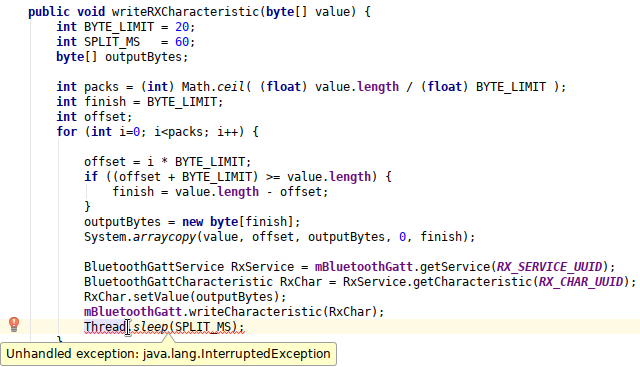Click writeCharacteristic(RxChar) call

[282, 312]
